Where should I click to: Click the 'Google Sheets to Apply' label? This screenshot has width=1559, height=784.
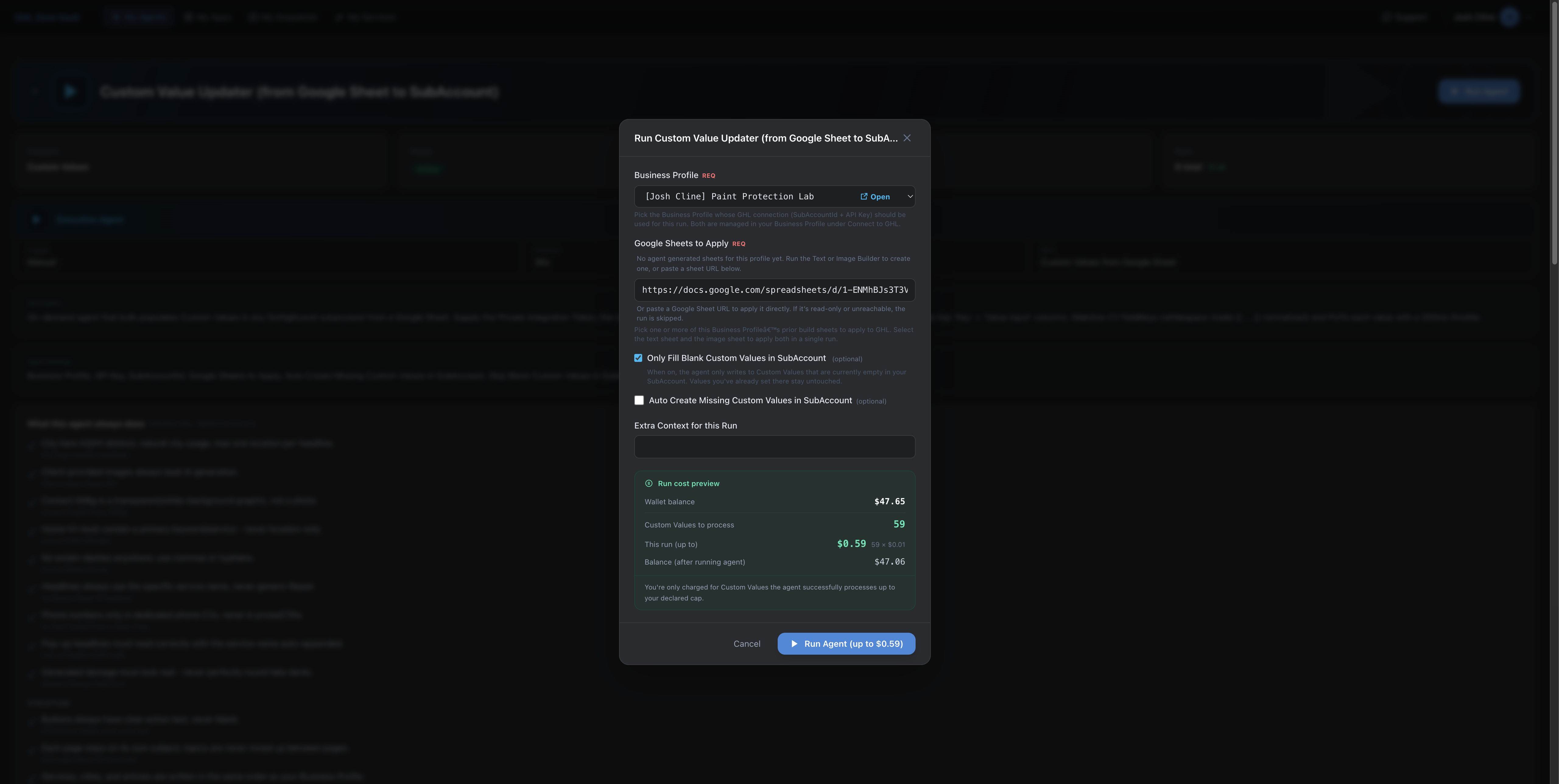[x=681, y=243]
